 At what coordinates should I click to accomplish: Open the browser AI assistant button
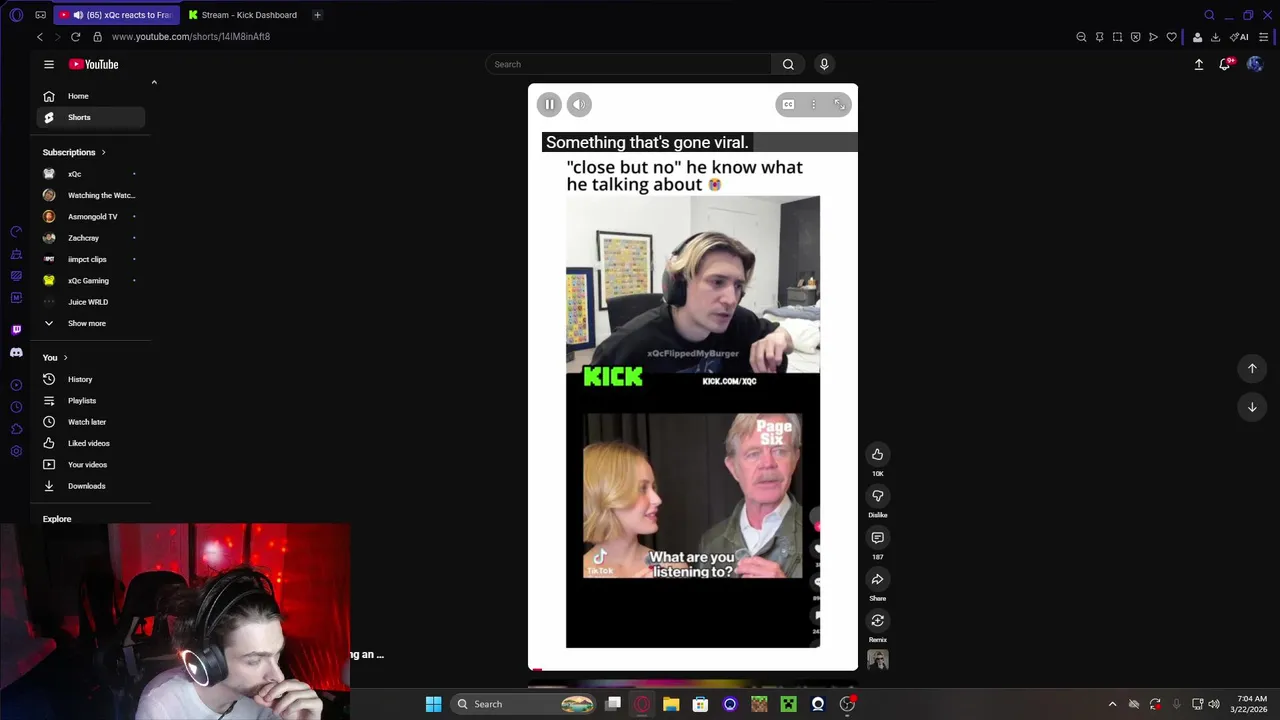(x=1239, y=37)
